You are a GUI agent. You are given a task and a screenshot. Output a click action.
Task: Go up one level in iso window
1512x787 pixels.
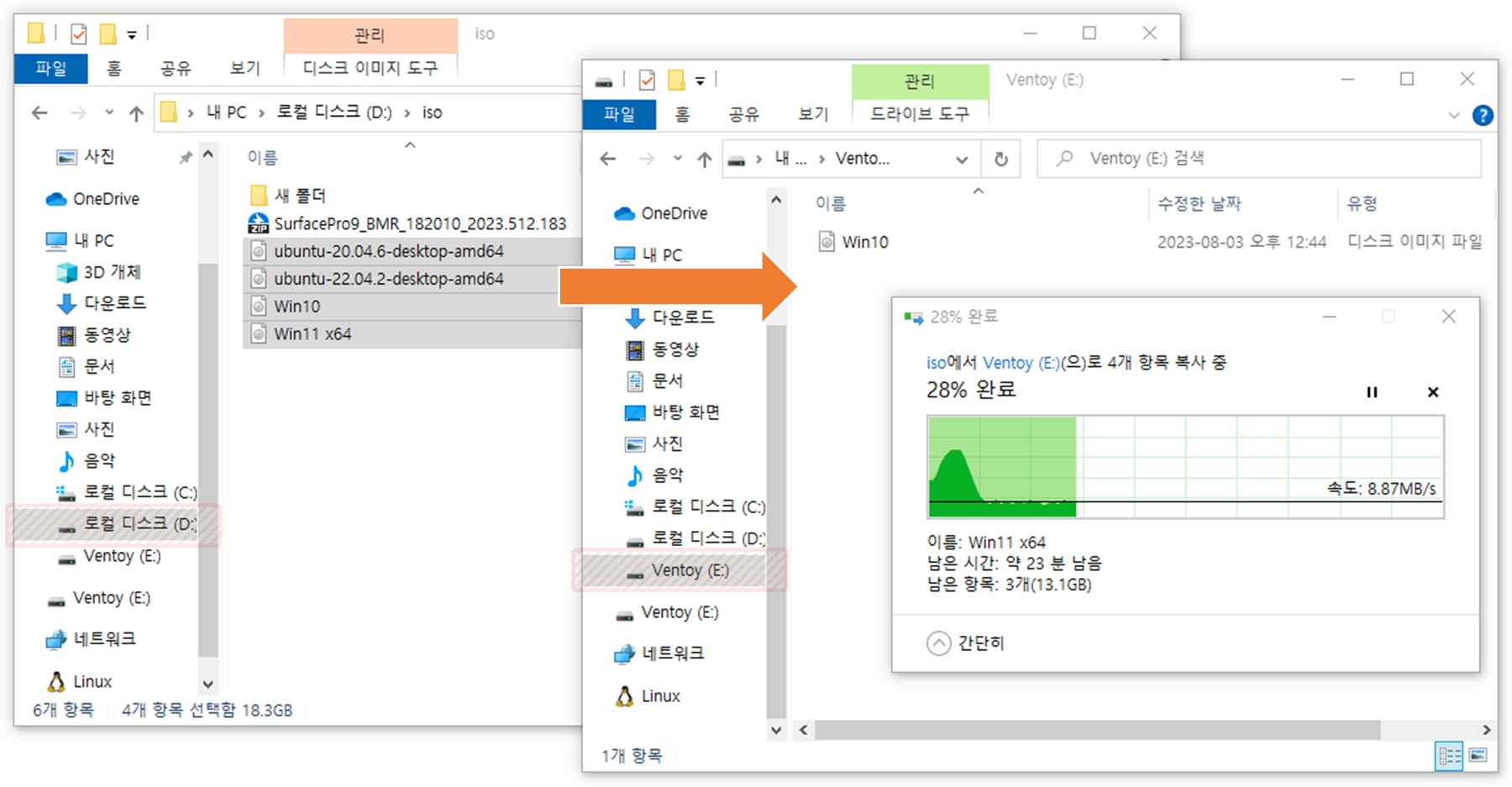(x=136, y=113)
